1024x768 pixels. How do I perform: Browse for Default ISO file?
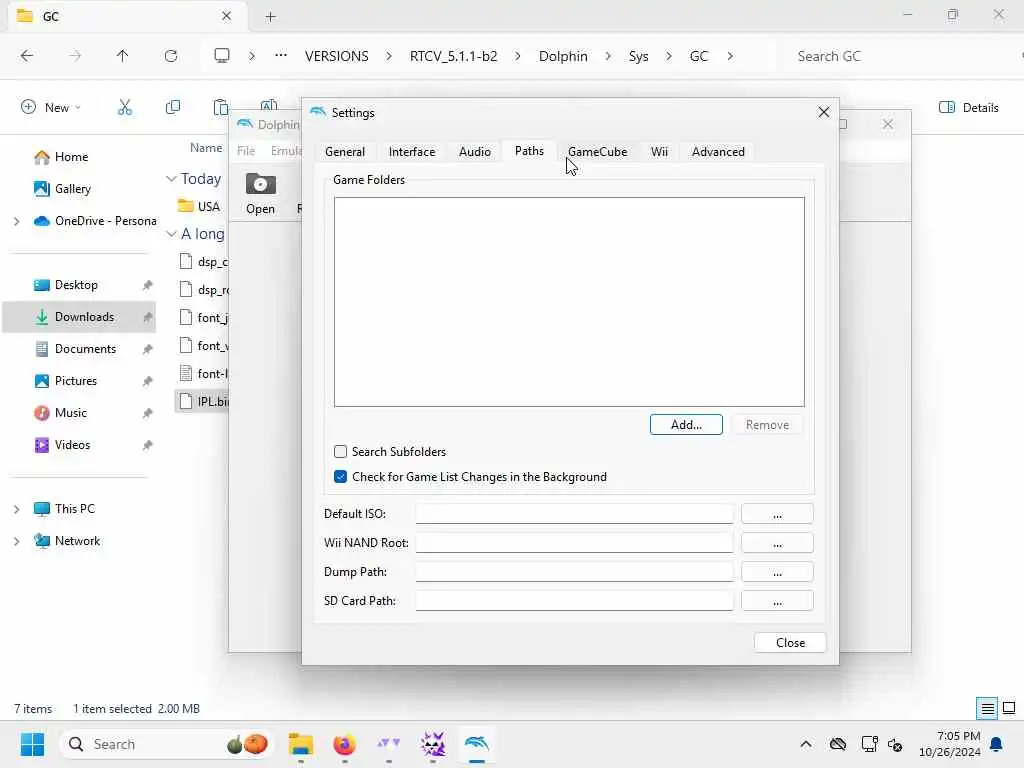click(x=777, y=513)
